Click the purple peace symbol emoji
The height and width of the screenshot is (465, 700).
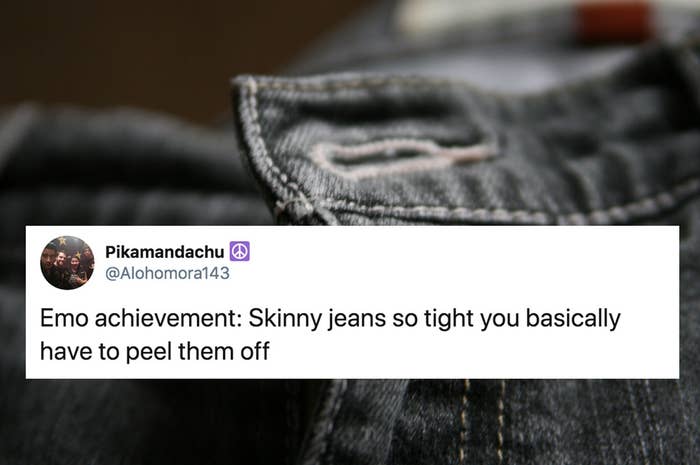(240, 251)
